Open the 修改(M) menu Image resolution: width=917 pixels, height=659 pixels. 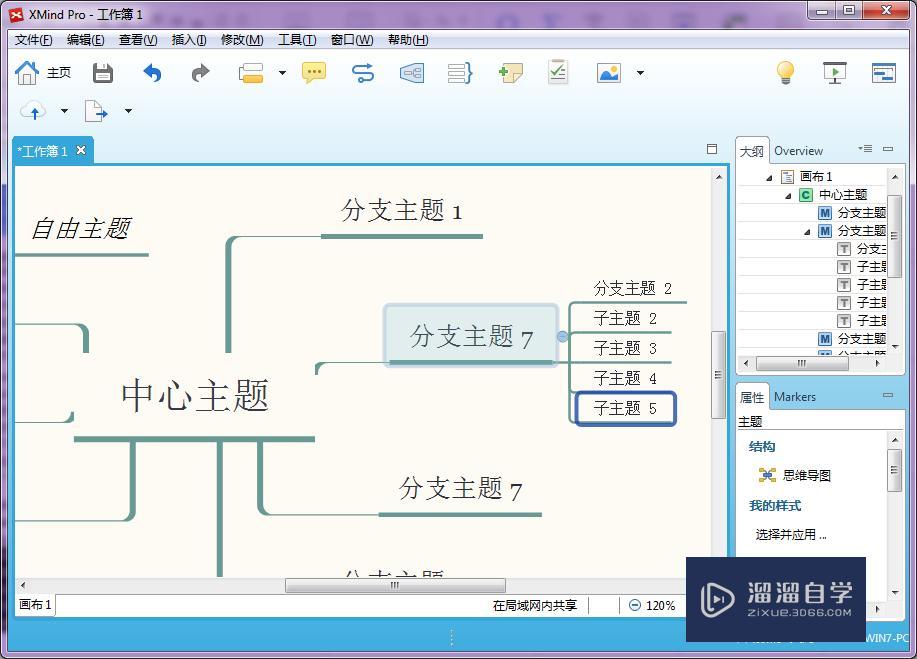(242, 40)
